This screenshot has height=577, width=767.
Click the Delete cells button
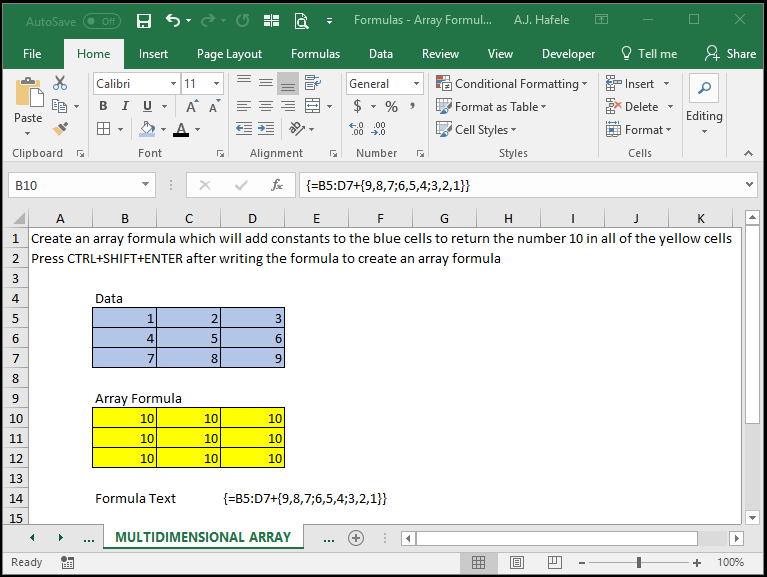[x=632, y=107]
